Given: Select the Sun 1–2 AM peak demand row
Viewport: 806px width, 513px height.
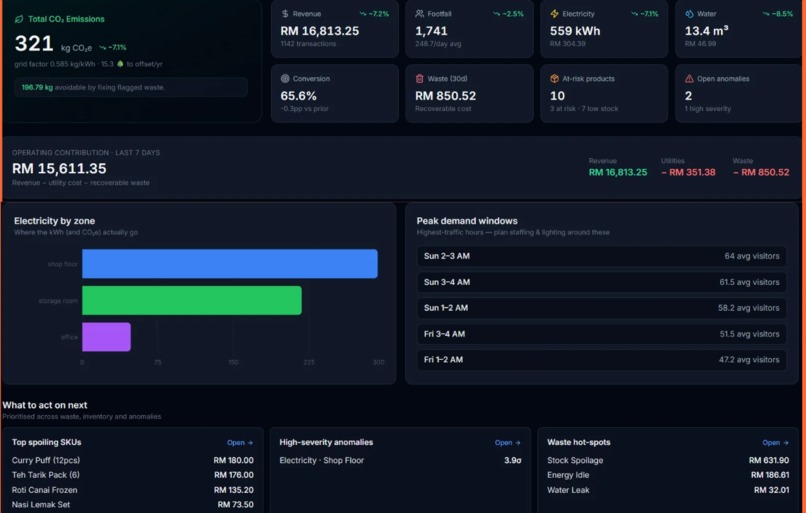Looking at the screenshot, I should click(x=601, y=308).
